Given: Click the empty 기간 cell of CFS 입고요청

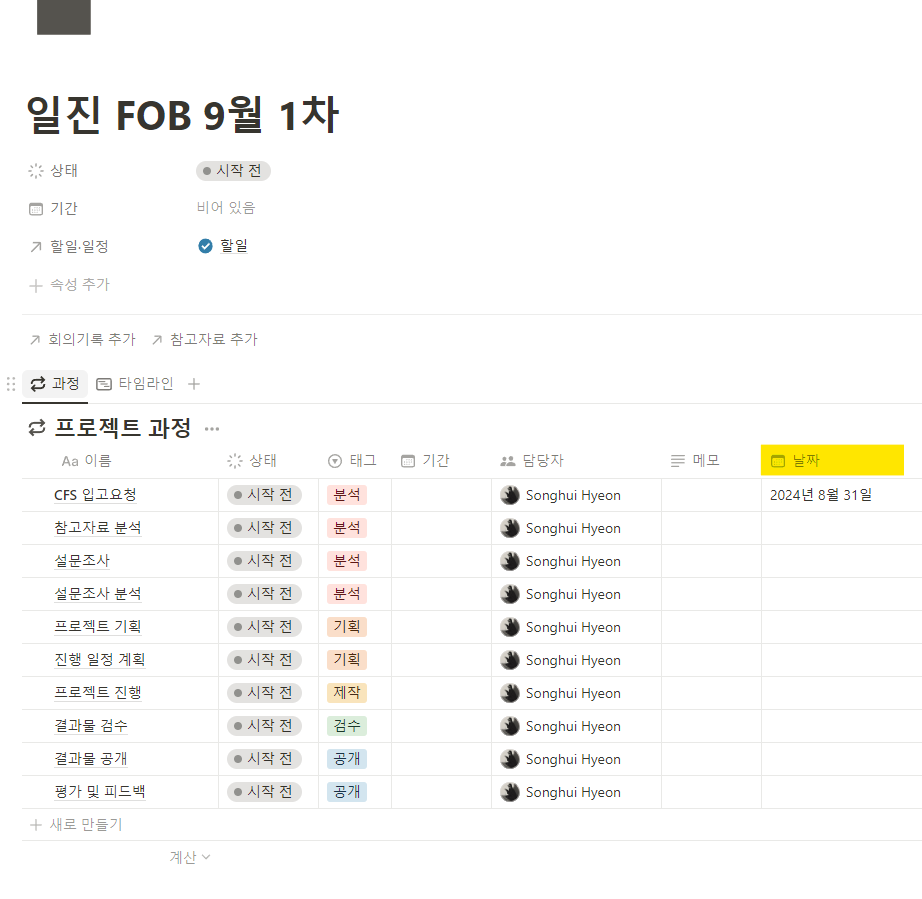Looking at the screenshot, I should click(441, 495).
